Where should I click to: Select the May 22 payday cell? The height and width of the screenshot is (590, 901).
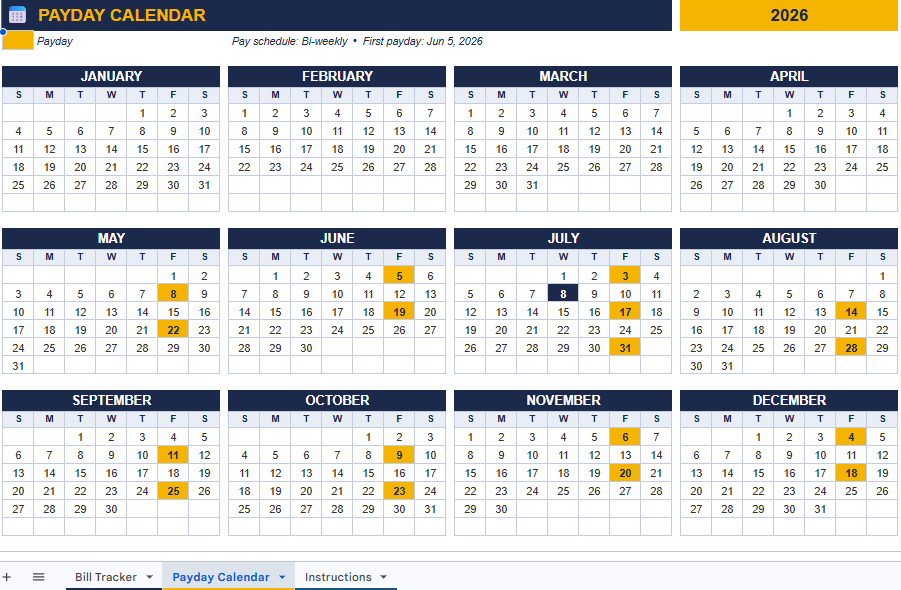(174, 330)
